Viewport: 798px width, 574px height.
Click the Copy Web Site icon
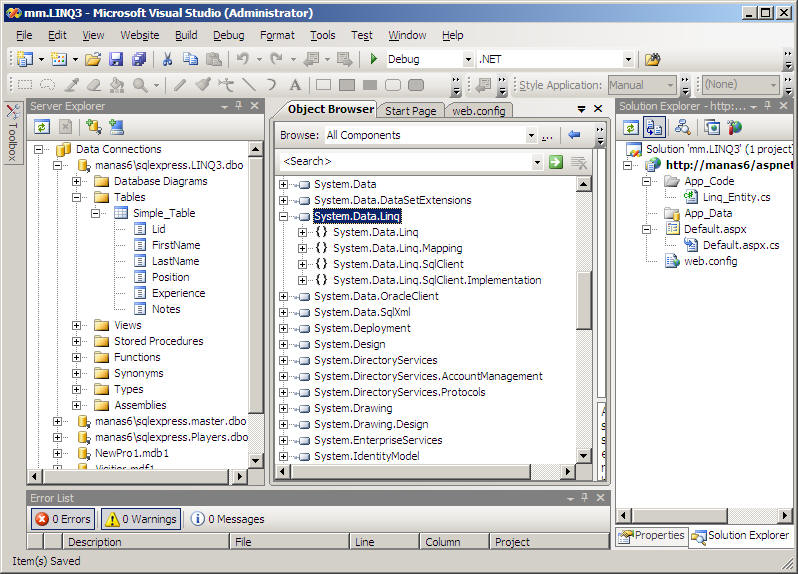tap(712, 127)
